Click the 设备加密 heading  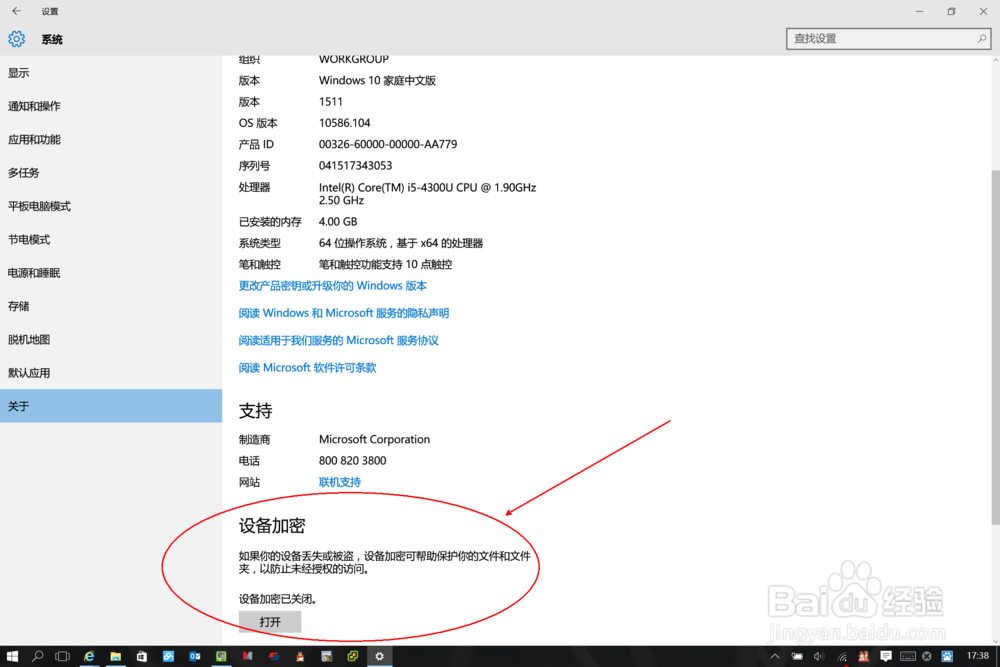(272, 526)
